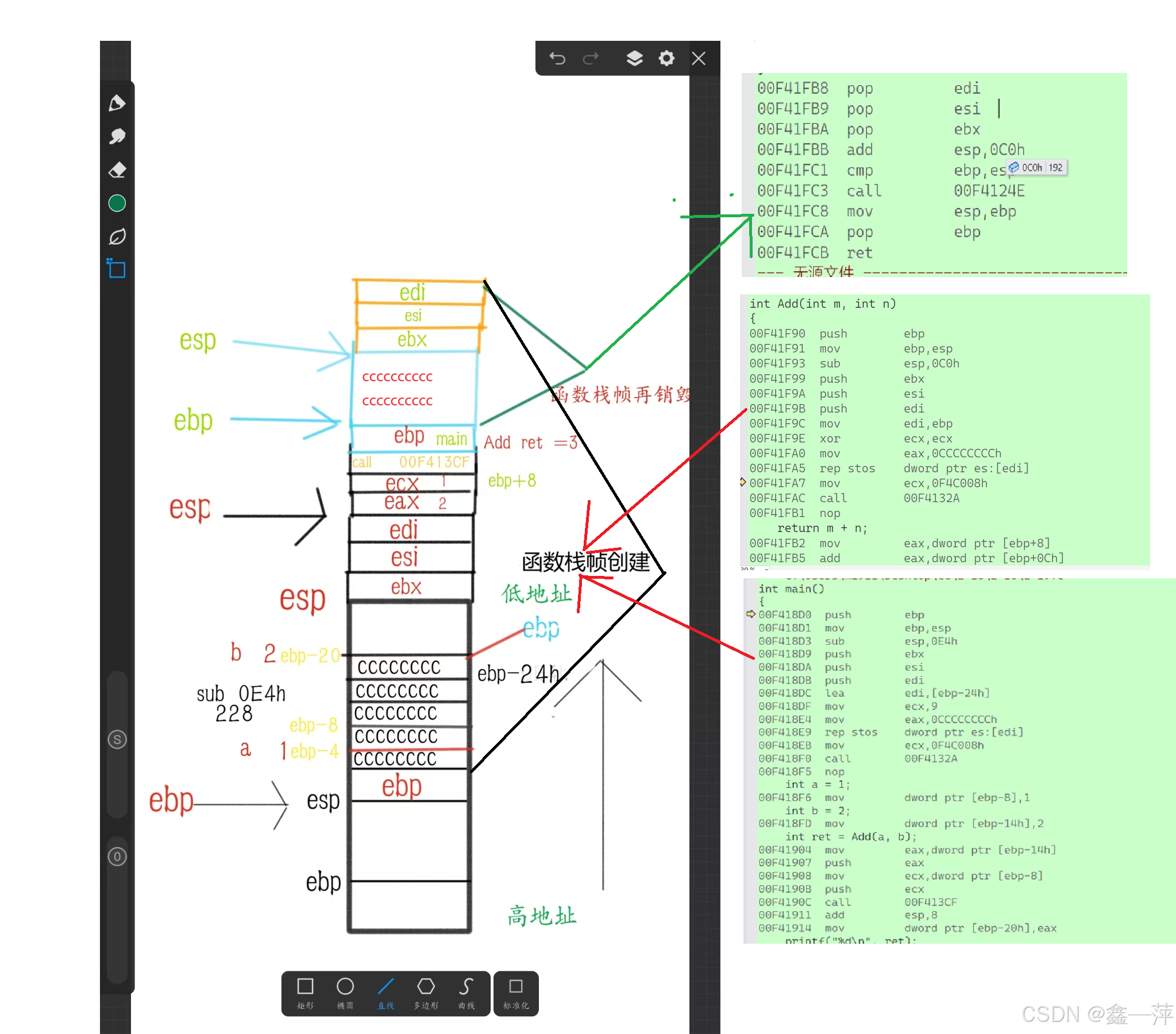
Task: Click the 0C0h 192 tooltip badge
Action: point(1038,167)
